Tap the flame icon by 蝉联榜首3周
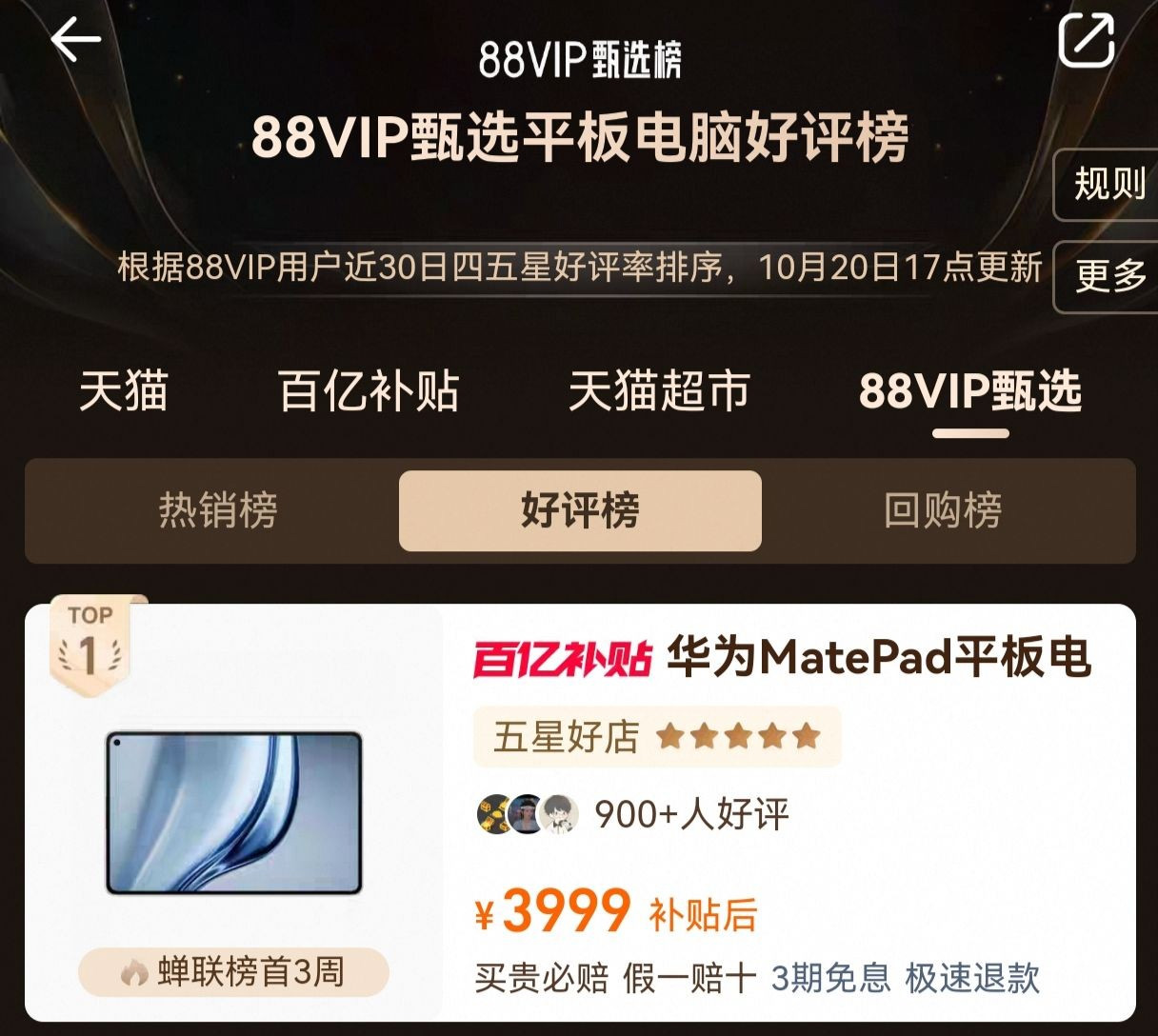Viewport: 1158px width, 1036px height. [134, 972]
